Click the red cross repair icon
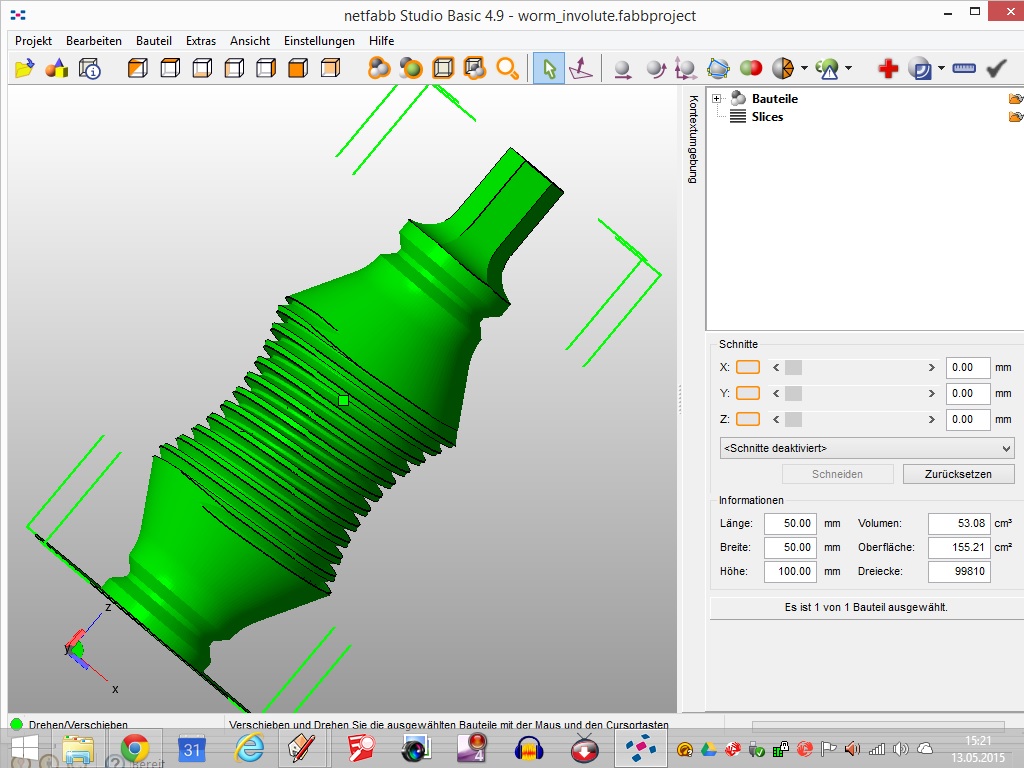The image size is (1024, 768). tap(888, 68)
